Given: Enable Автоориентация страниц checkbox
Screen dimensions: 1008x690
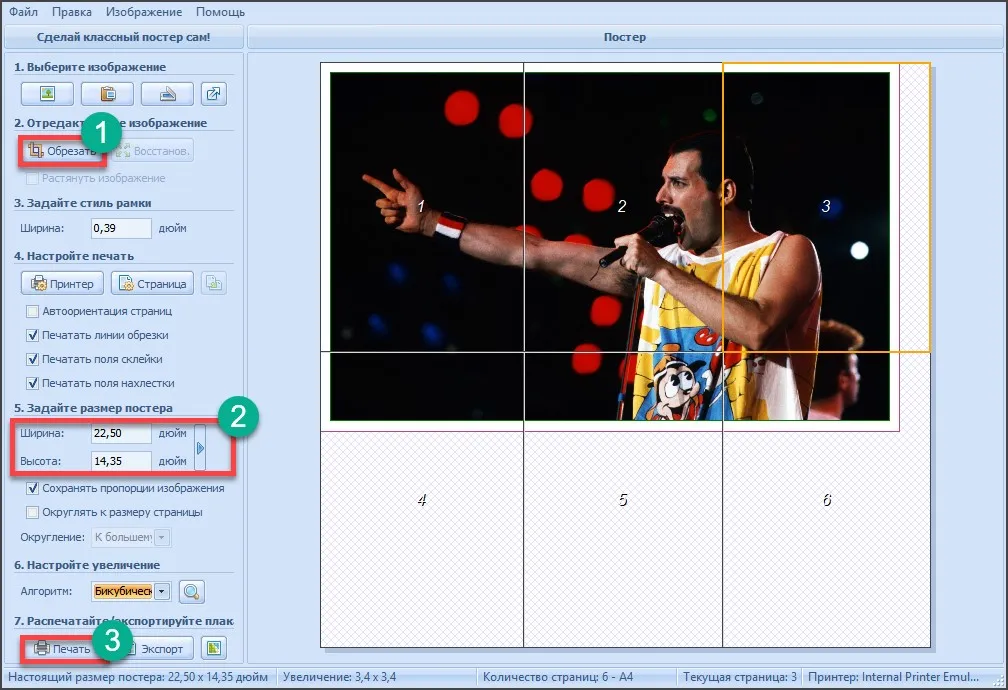Looking at the screenshot, I should click(x=32, y=311).
